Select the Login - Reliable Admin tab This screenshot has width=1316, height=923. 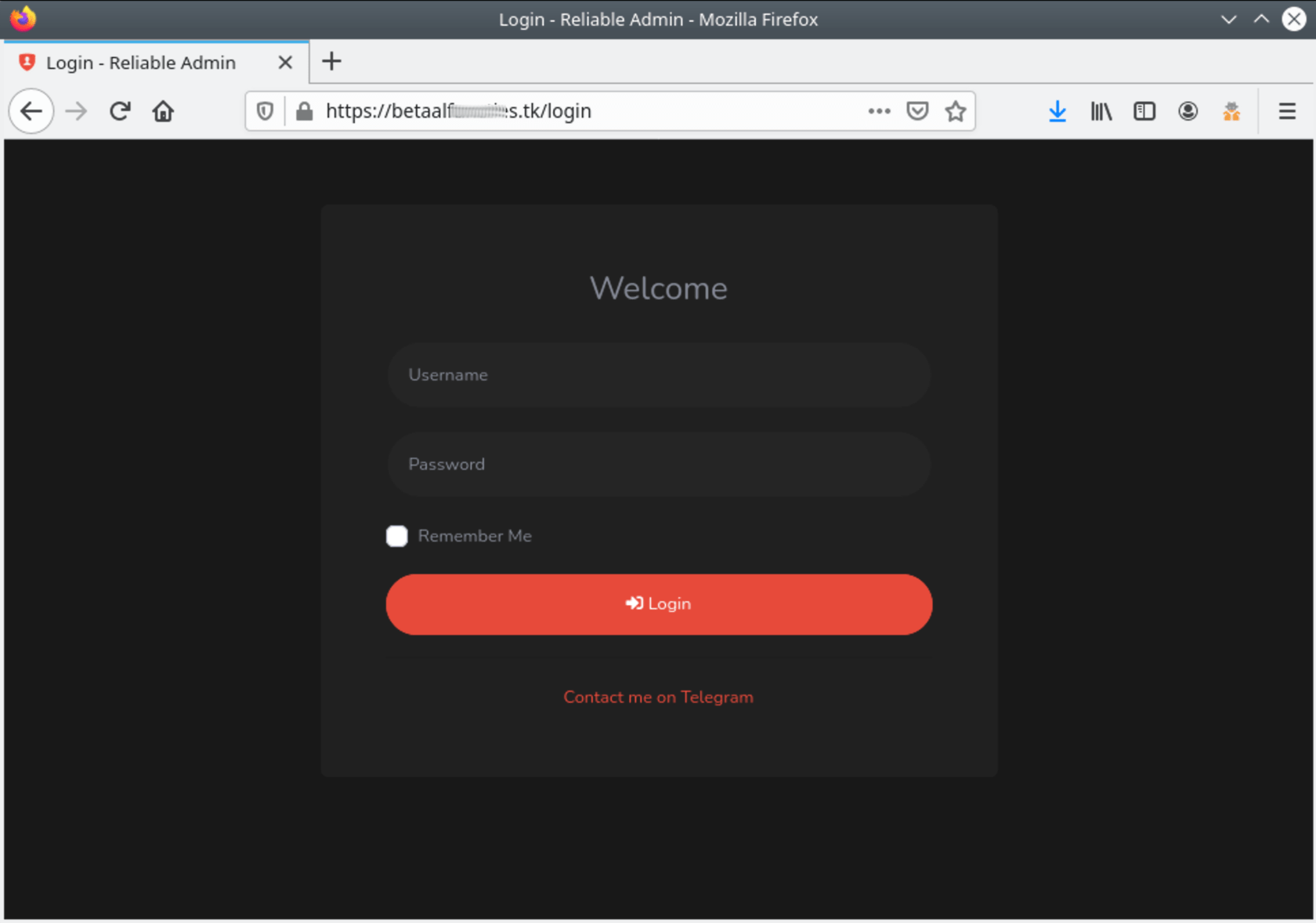(141, 62)
